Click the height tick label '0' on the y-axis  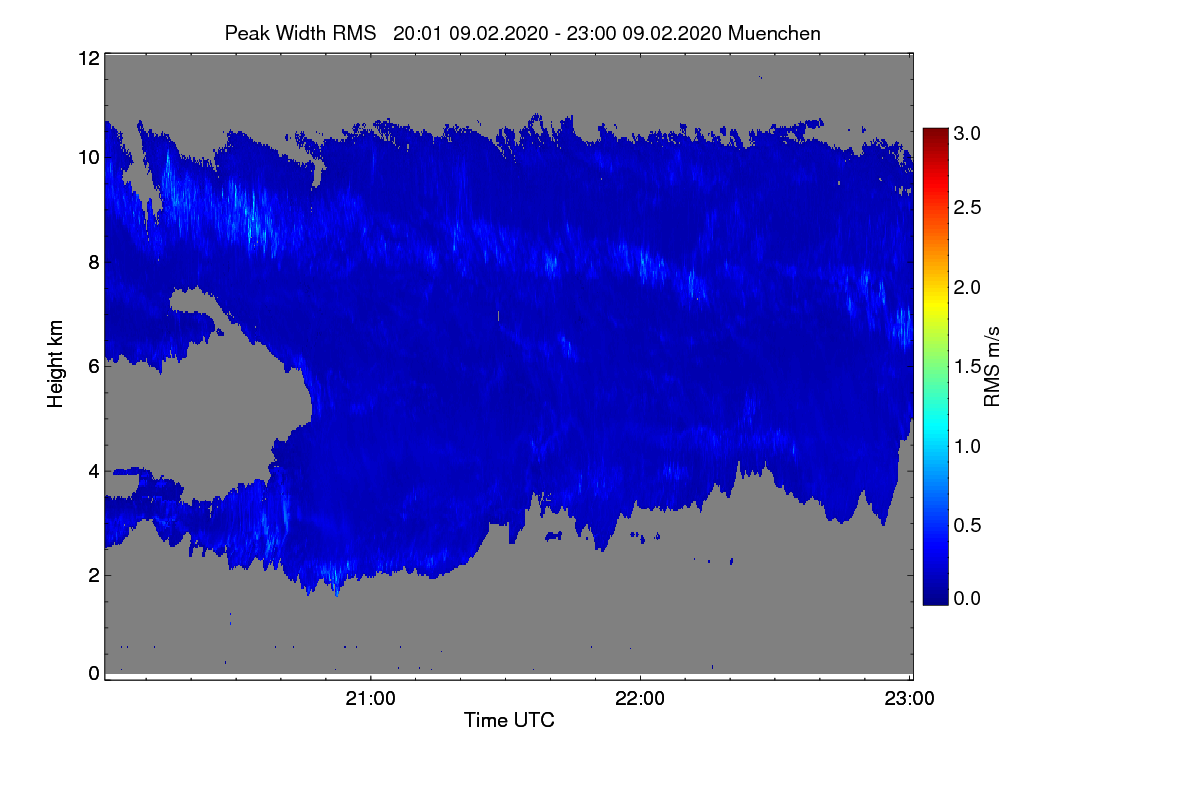click(x=93, y=673)
